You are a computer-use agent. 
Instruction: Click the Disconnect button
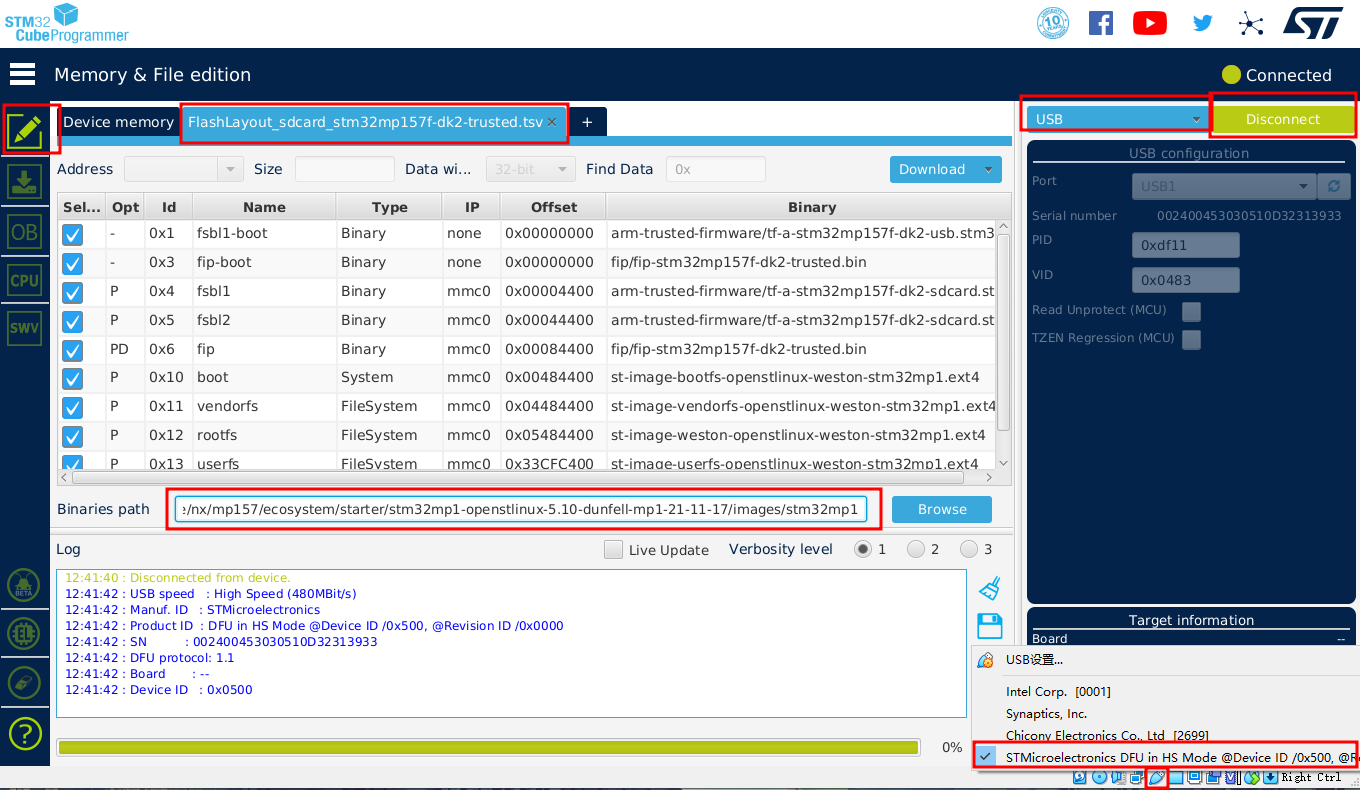point(1283,119)
